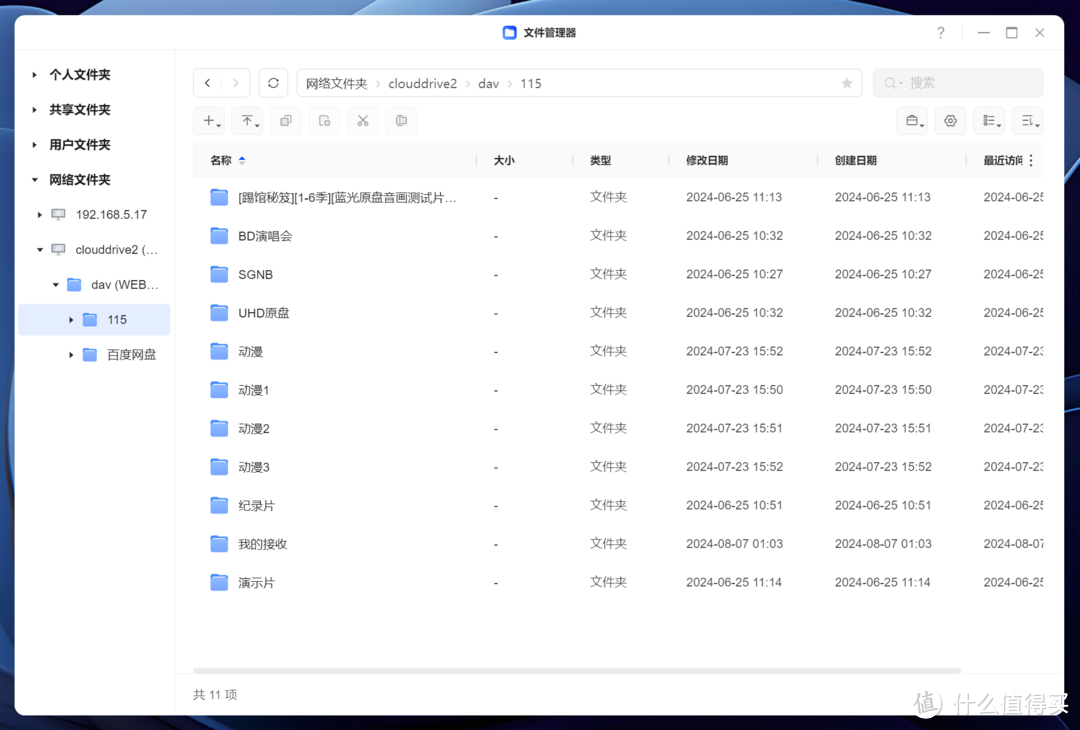
Task: Expand the 百度网盘 folder in sidebar
Action: 70,354
